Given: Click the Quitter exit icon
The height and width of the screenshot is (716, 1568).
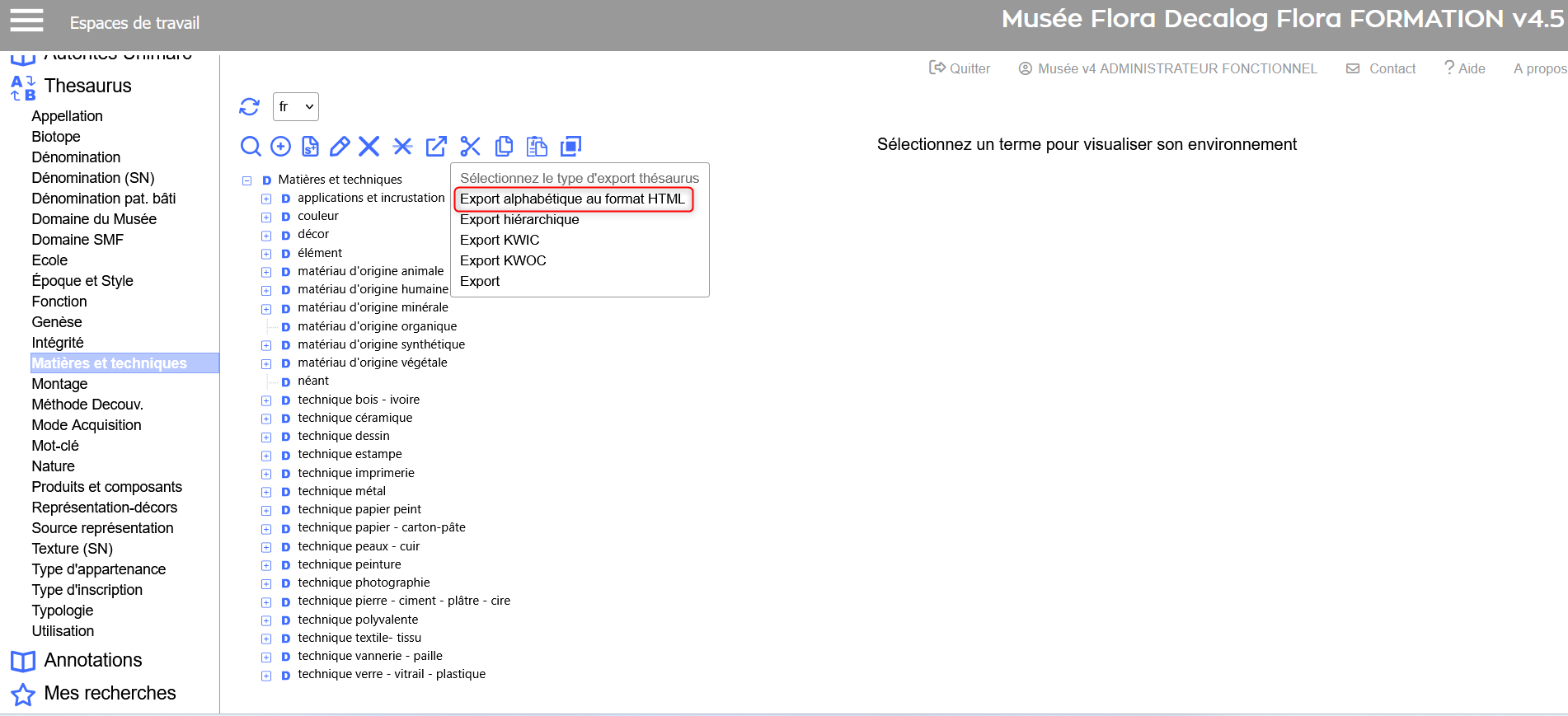Looking at the screenshot, I should (x=937, y=68).
